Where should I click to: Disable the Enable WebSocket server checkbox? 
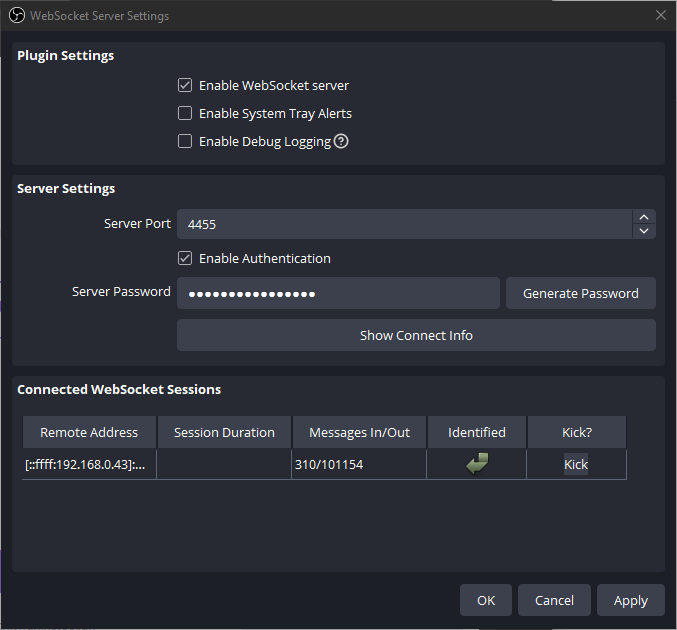[185, 86]
